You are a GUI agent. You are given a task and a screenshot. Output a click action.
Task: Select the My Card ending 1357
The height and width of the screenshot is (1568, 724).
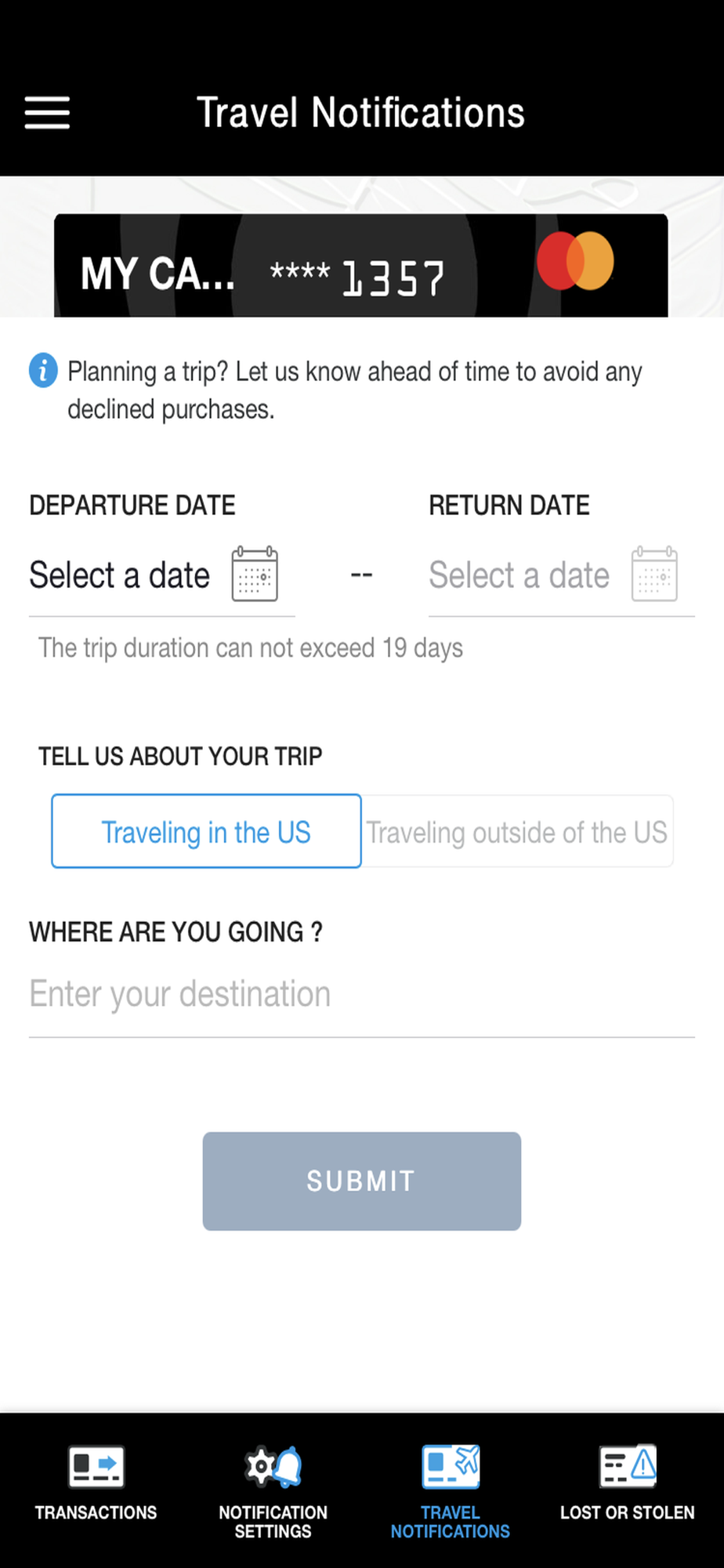click(313, 270)
